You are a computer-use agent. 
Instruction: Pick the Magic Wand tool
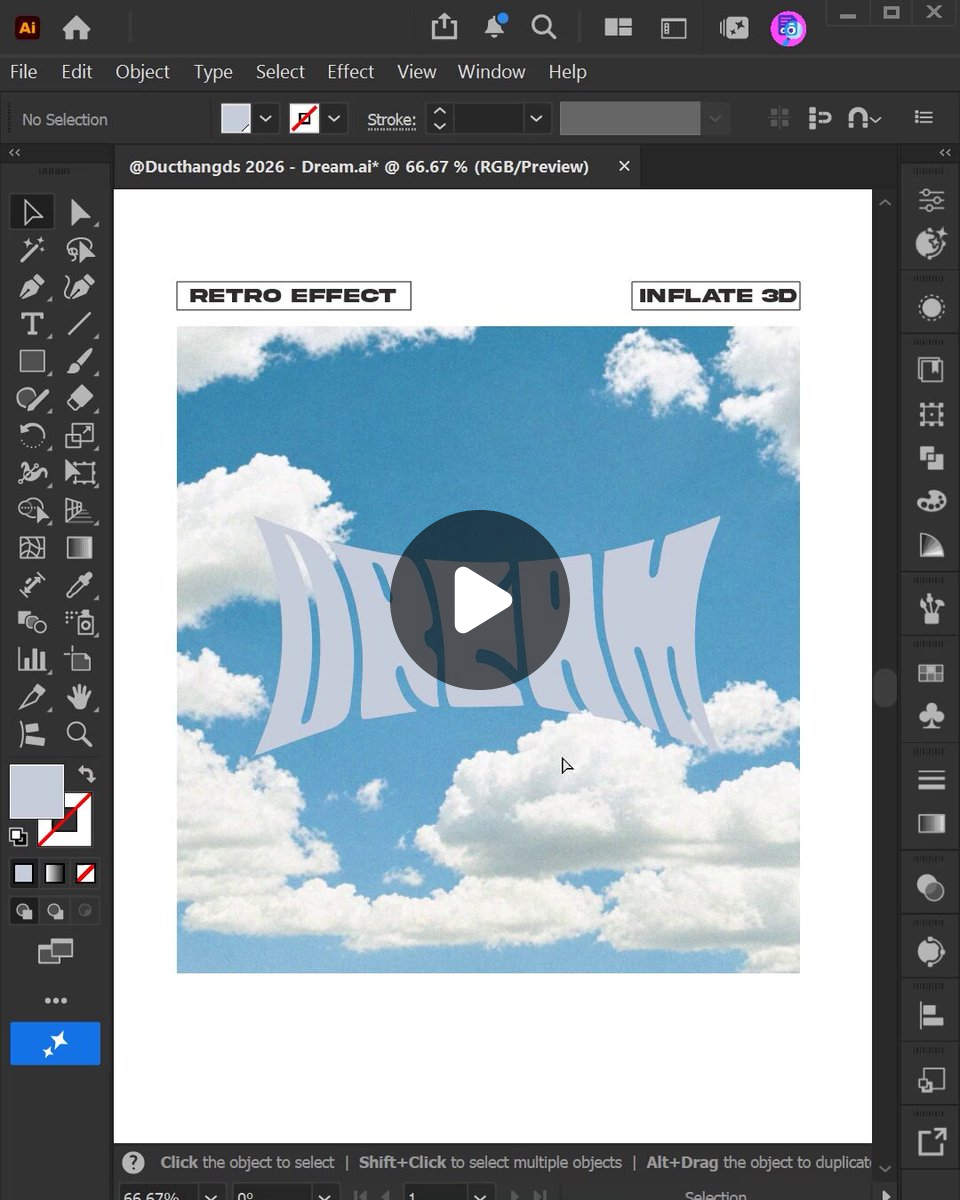(32, 250)
